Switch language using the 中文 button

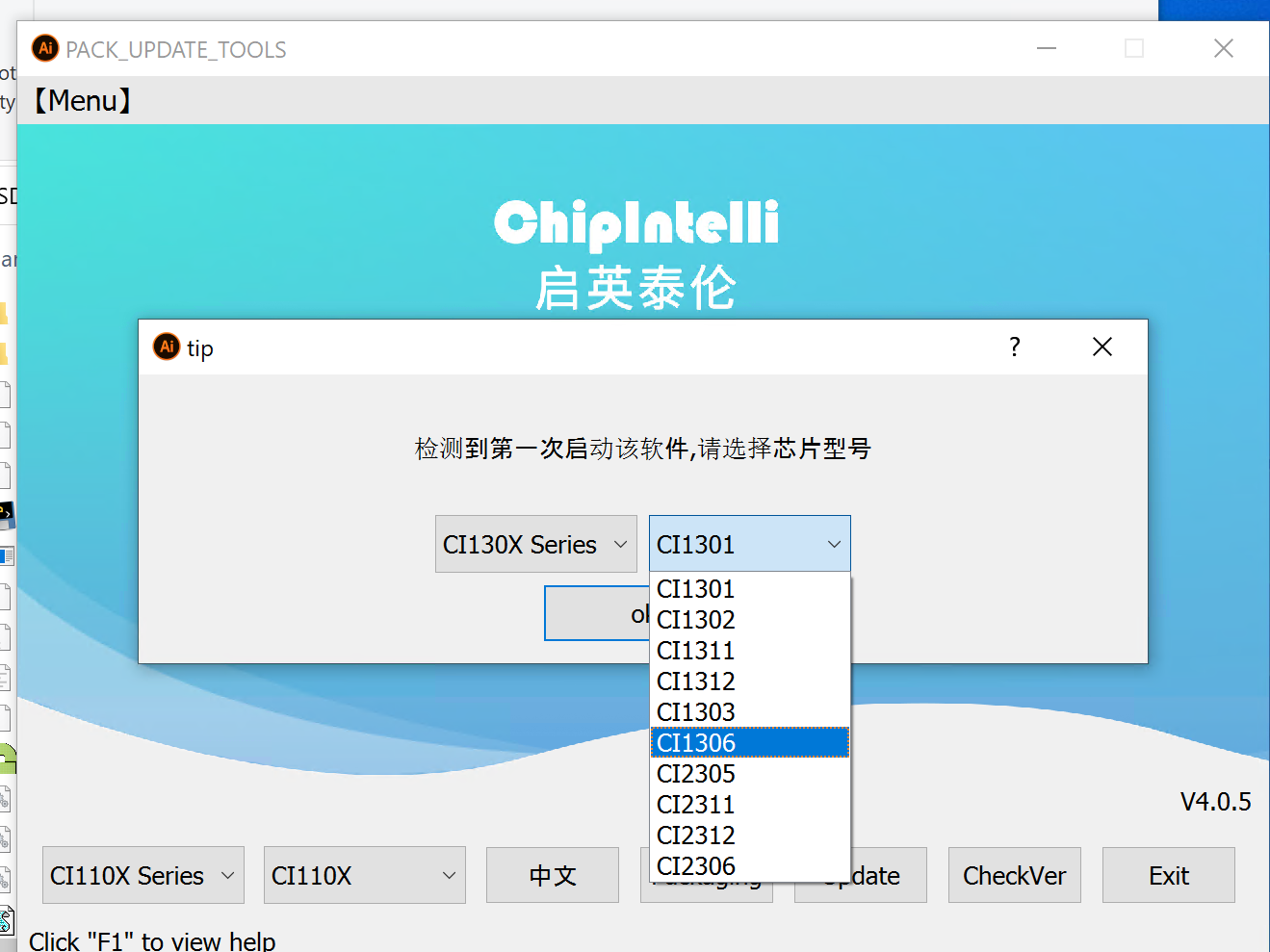pos(552,875)
